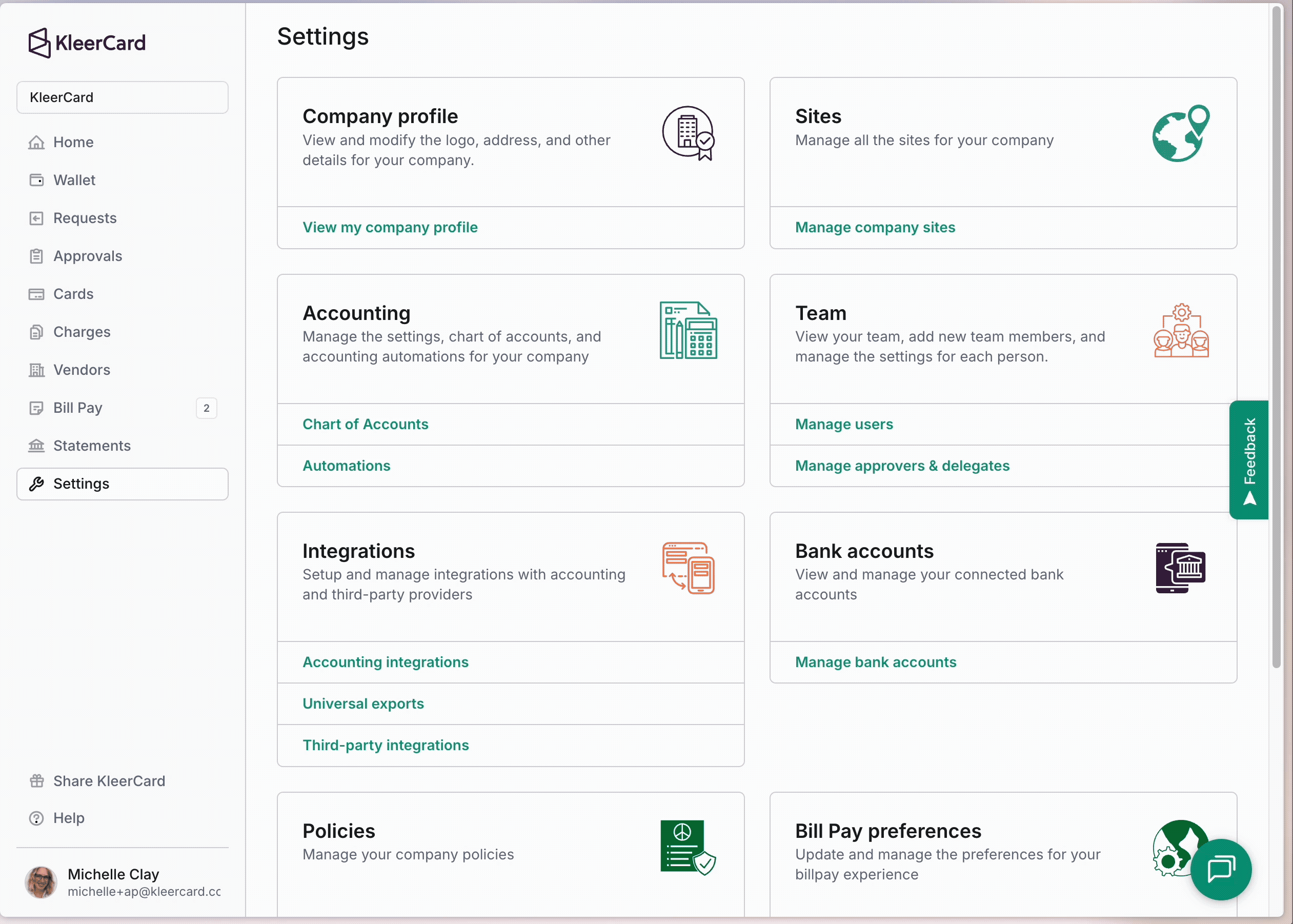Click the Team members icon
This screenshot has width=1293, height=924.
[x=1181, y=330]
